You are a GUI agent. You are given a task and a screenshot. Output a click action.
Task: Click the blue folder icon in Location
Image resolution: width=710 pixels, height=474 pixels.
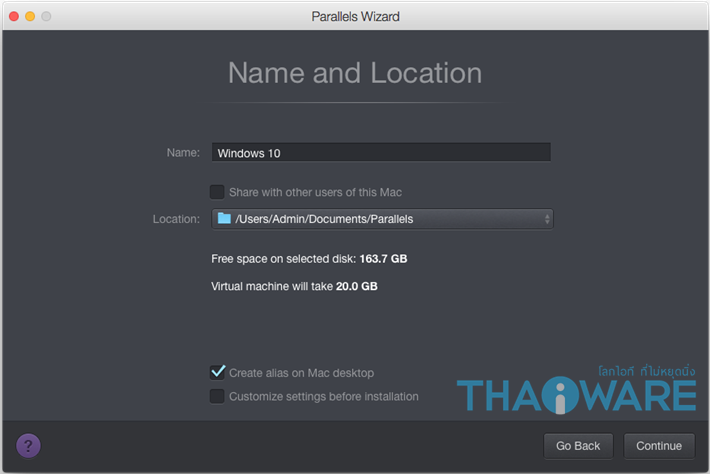[224, 219]
